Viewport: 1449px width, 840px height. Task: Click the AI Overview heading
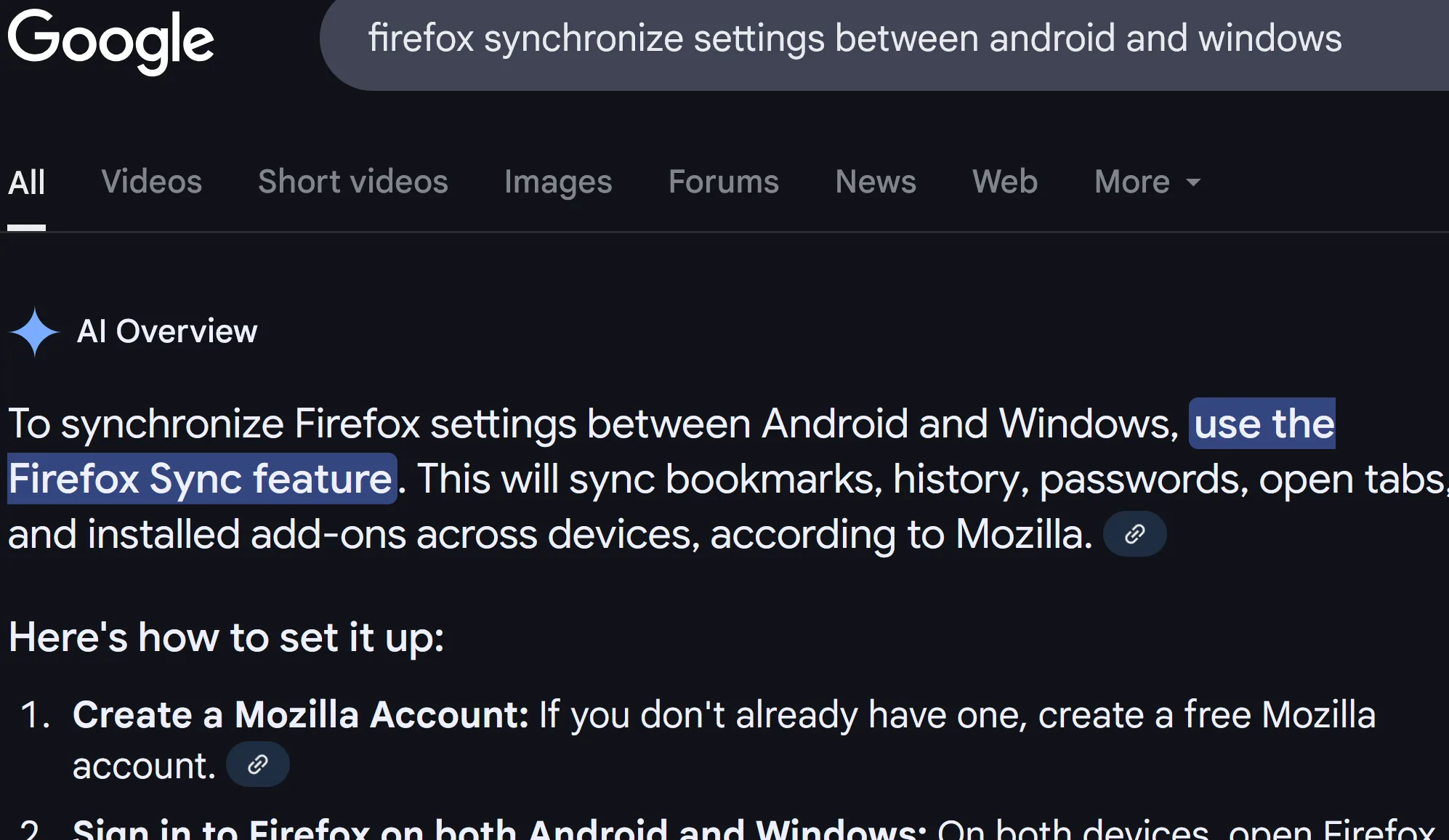point(168,332)
